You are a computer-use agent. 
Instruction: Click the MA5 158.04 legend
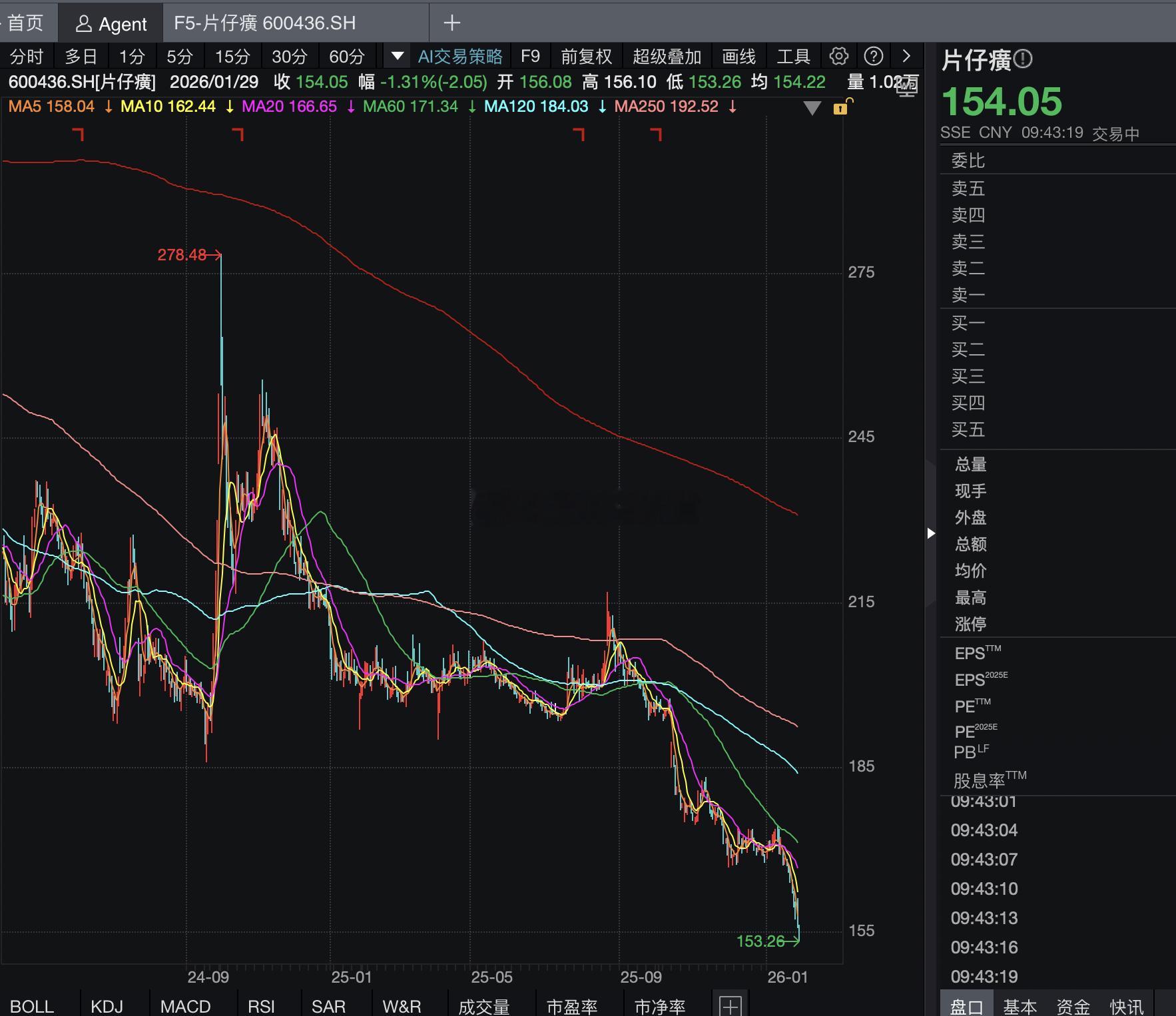coord(51,107)
